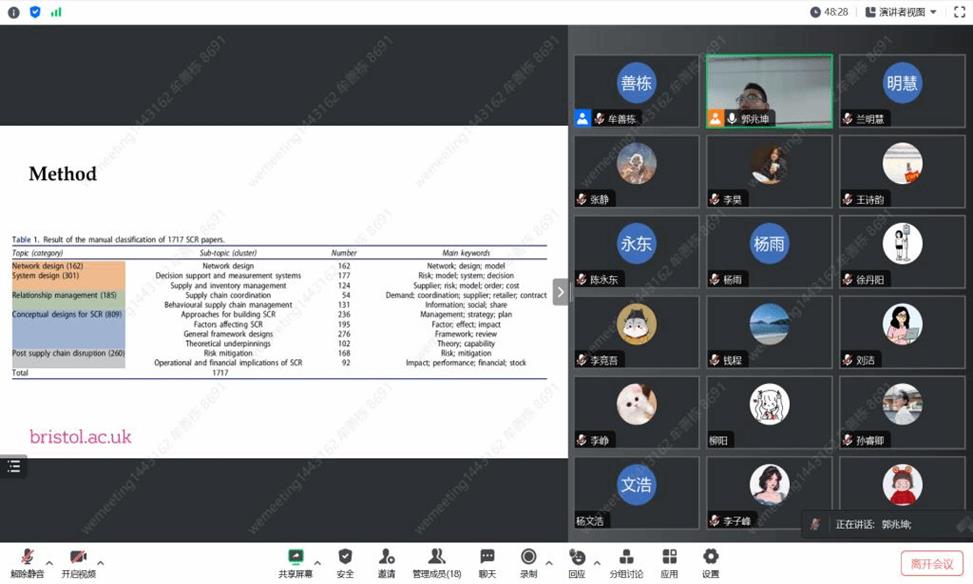The height and width of the screenshot is (584, 973).
Task: Toggle 开启视频 camera on
Action: pos(78,558)
